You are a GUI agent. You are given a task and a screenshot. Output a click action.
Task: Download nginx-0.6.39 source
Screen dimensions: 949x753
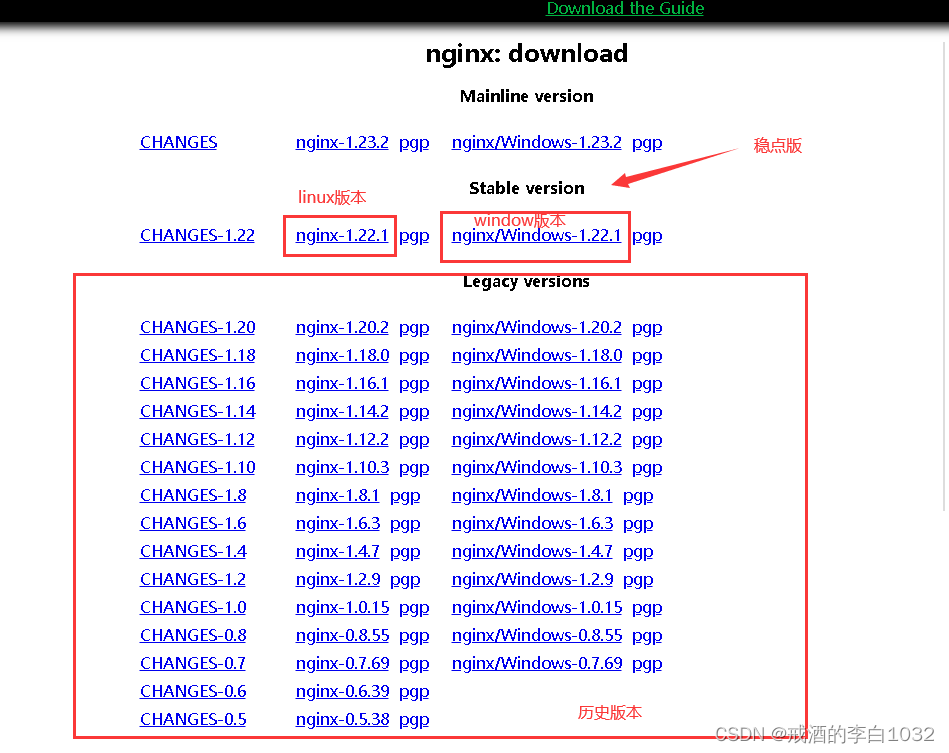pos(342,691)
